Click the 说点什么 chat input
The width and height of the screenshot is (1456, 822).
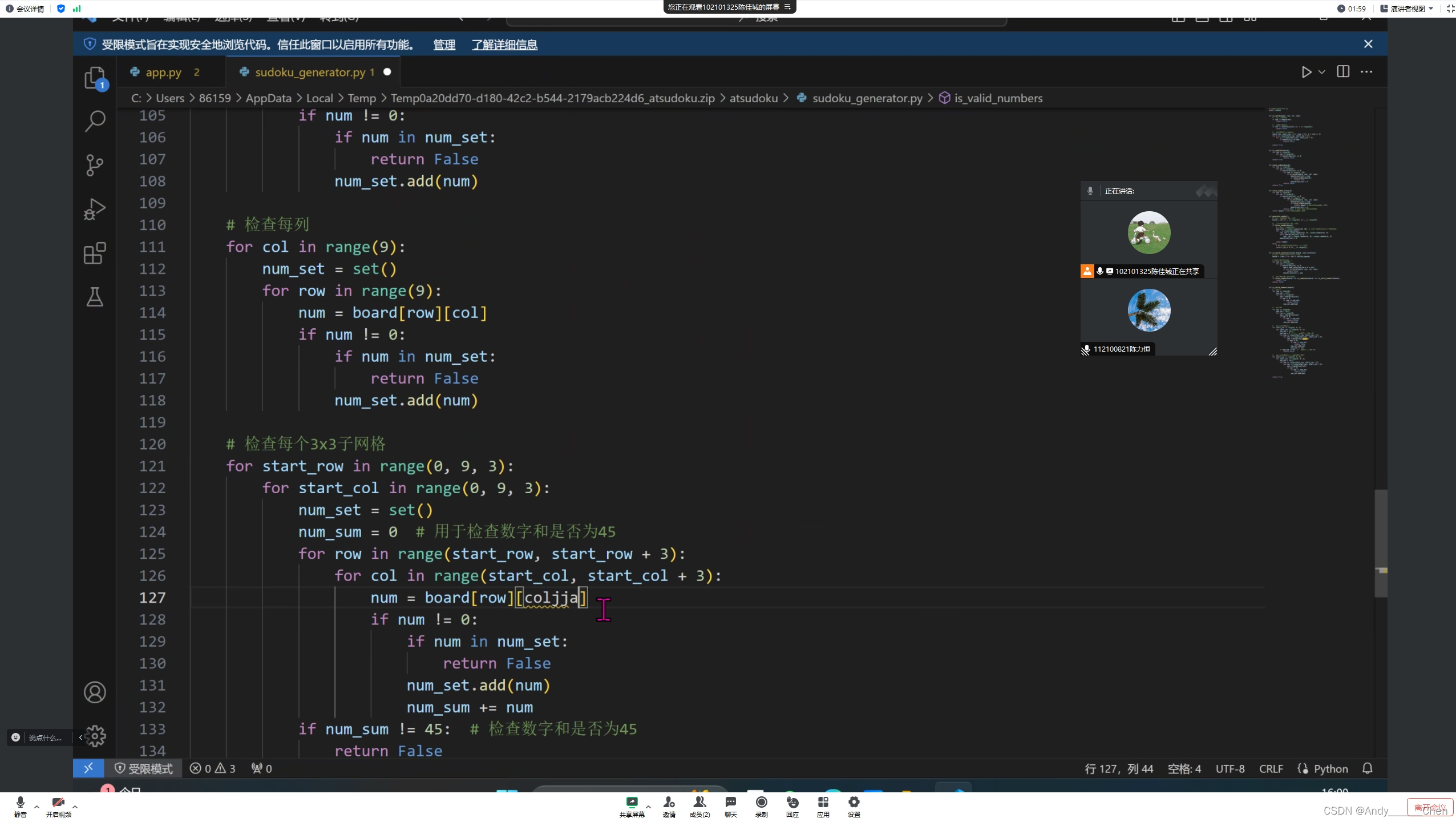coord(45,738)
